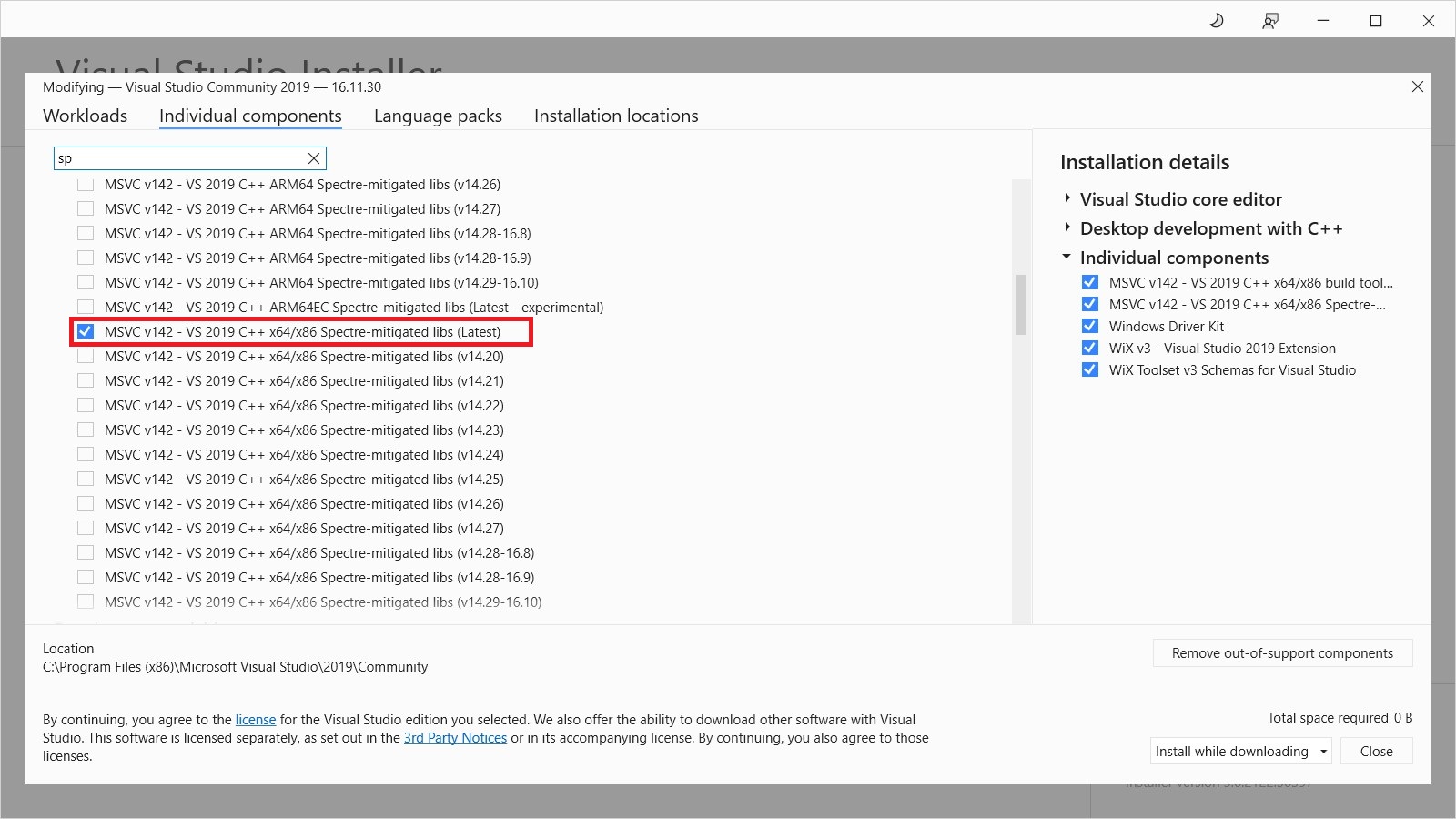Switch to the Workloads tab

pyautogui.click(x=85, y=116)
